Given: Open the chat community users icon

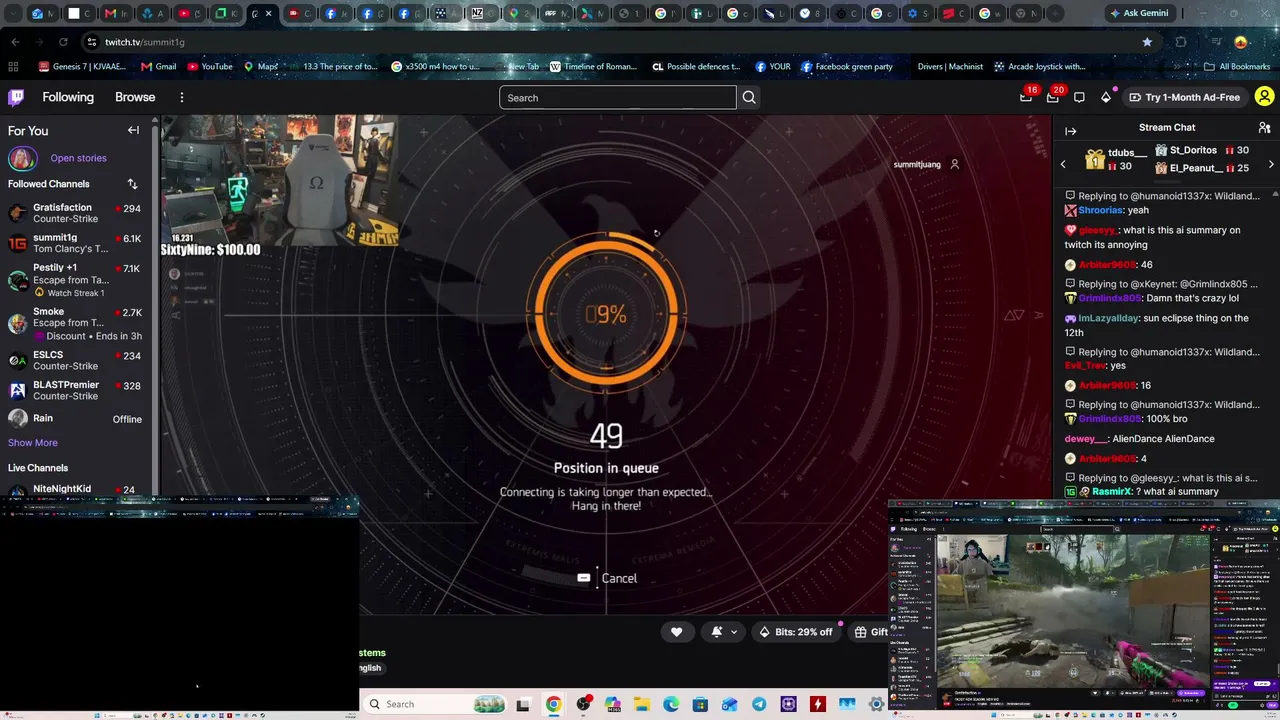Looking at the screenshot, I should [x=1264, y=128].
